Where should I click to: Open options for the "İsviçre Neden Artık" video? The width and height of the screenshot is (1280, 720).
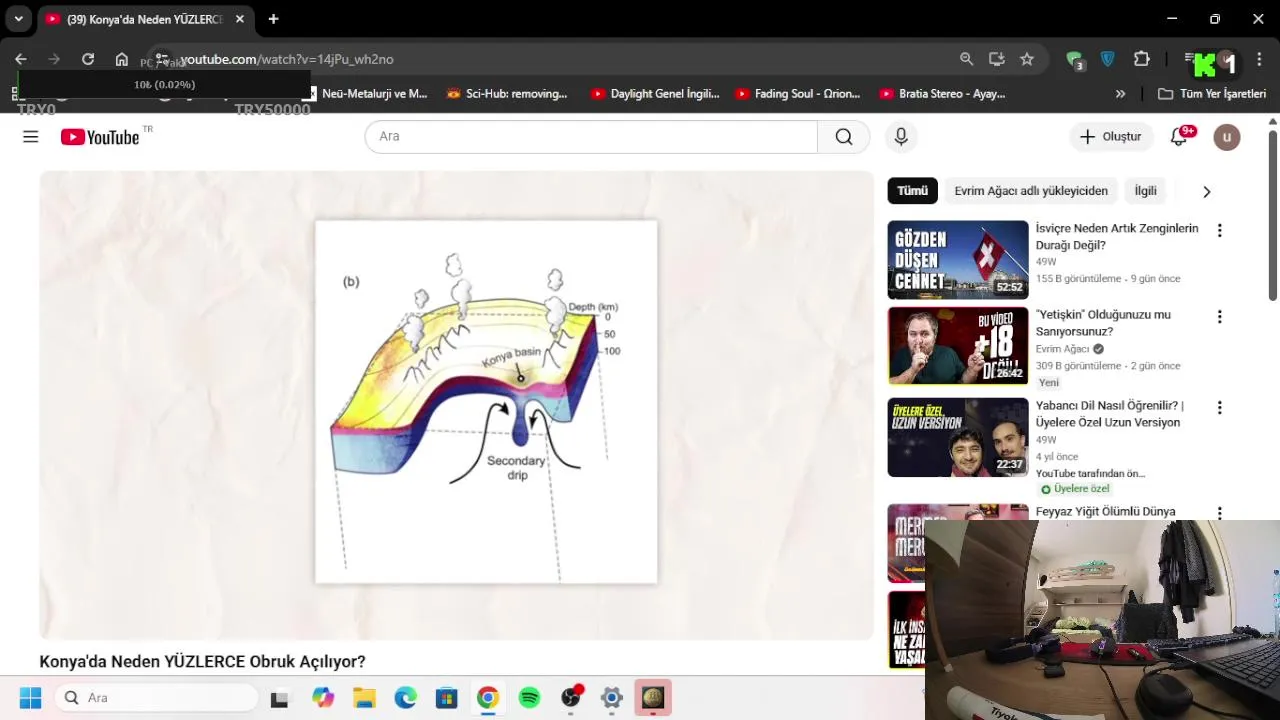[1219, 230]
